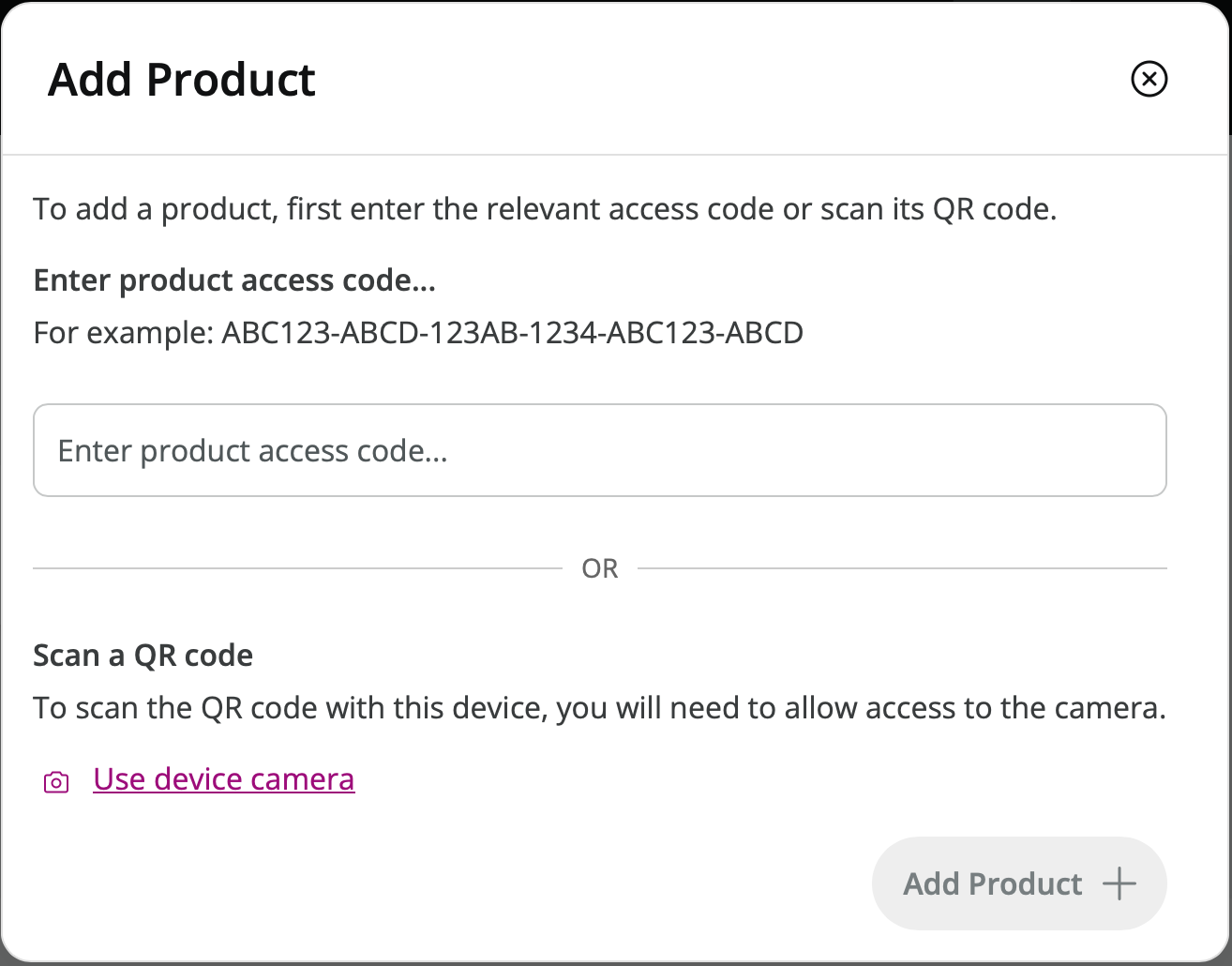Open the Use device camera link
Viewport: 1232px width, 966px height.
coord(224,779)
